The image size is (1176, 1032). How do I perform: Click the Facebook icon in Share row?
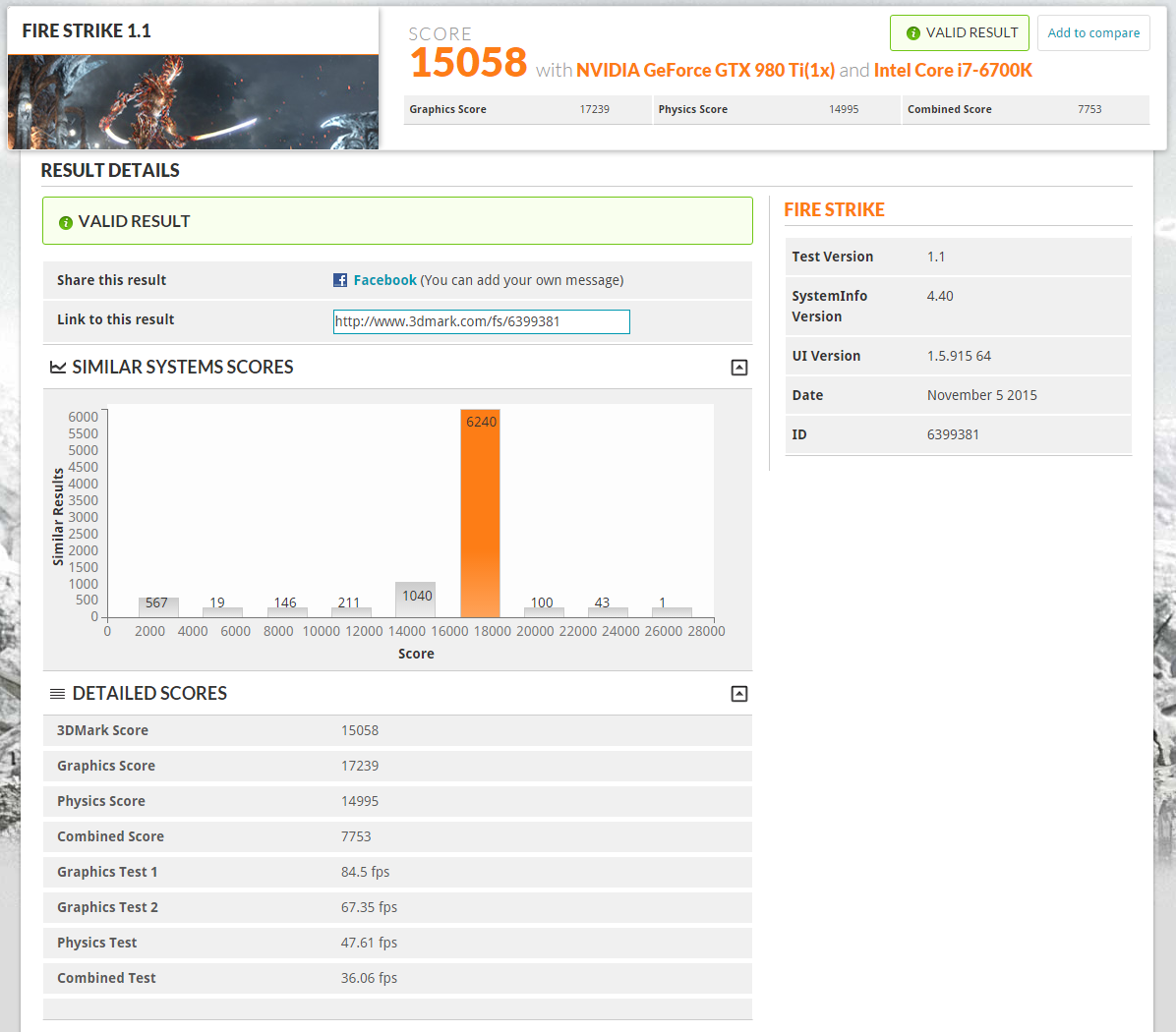point(340,280)
